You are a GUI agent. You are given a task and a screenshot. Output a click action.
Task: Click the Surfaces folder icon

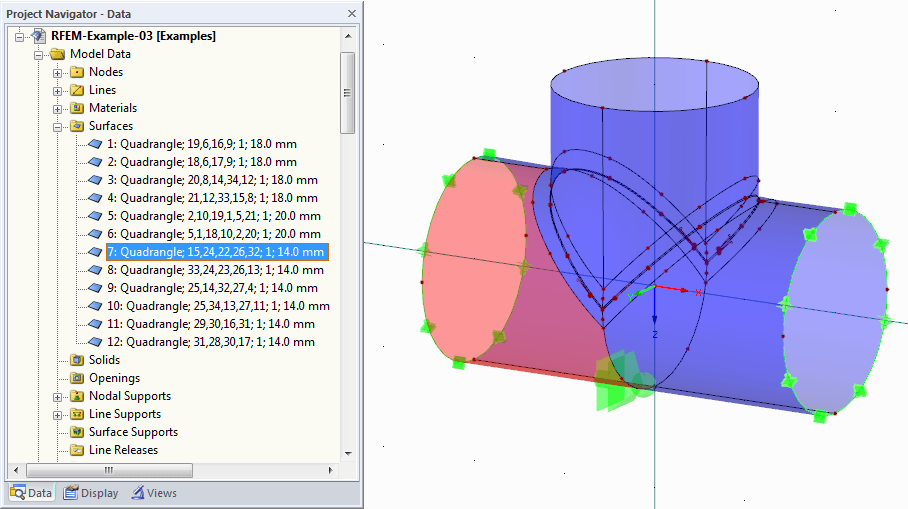(76, 126)
